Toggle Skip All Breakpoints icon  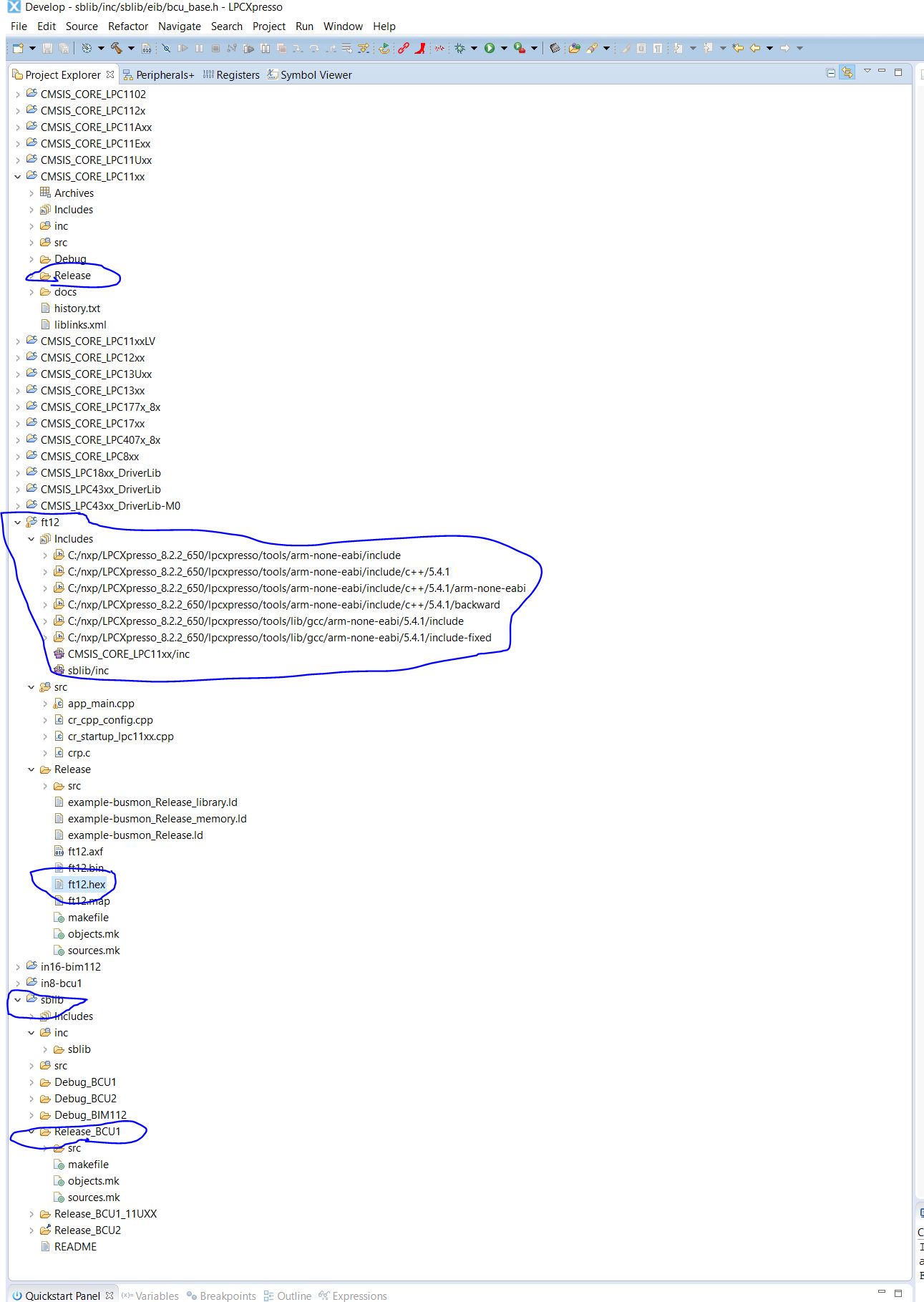click(x=166, y=48)
